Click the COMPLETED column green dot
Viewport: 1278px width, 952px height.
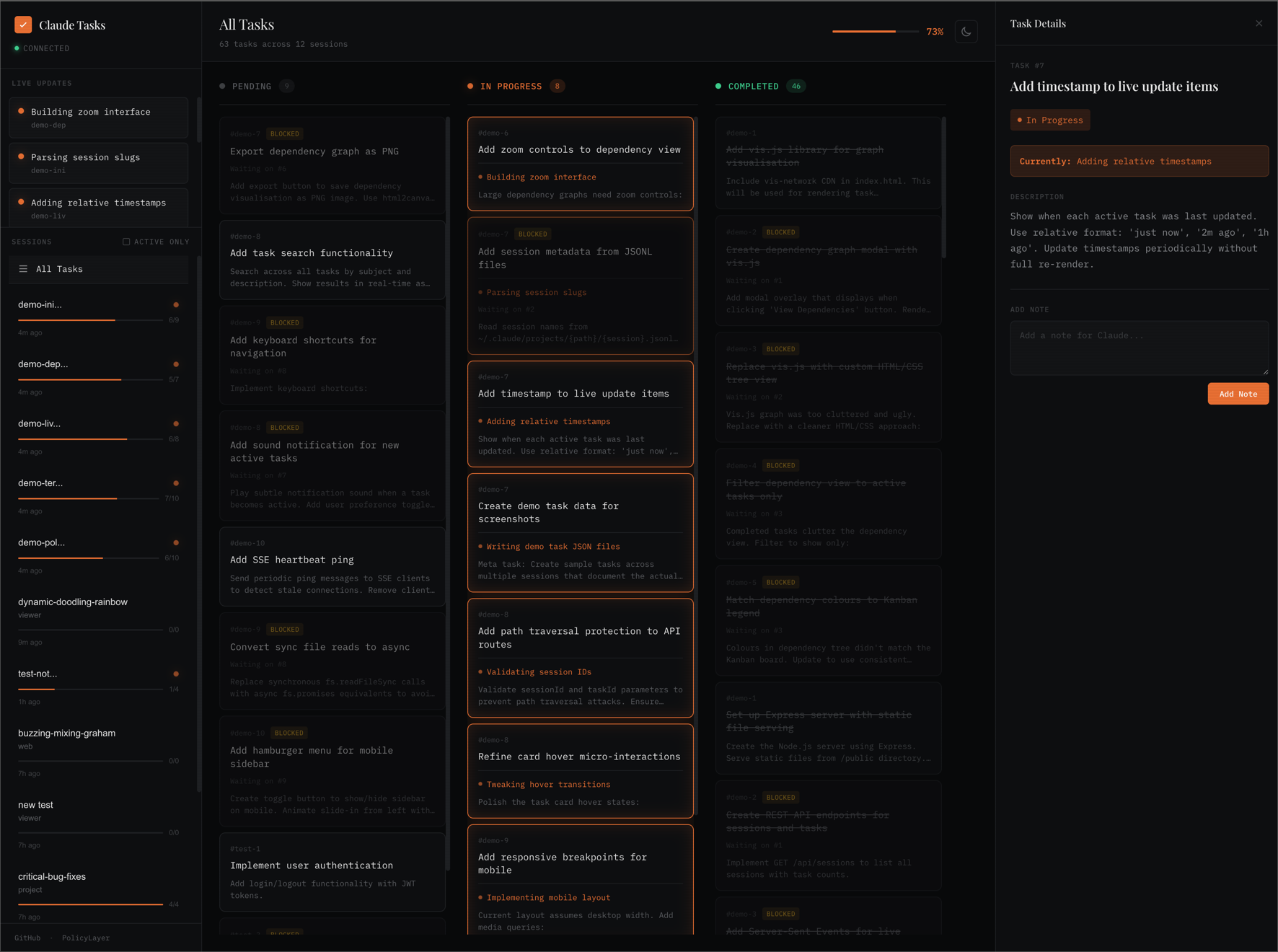click(717, 86)
